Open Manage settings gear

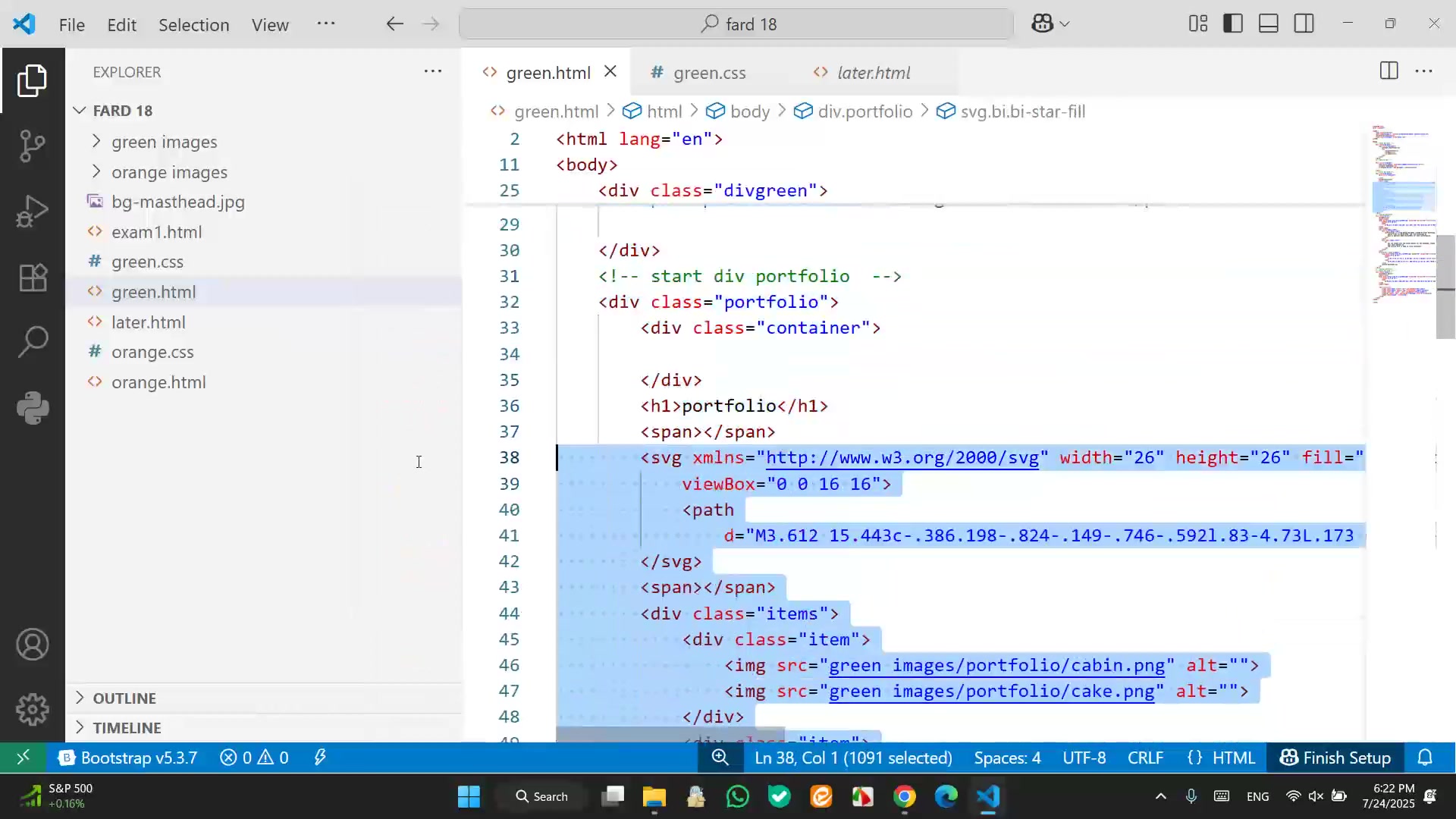(32, 710)
